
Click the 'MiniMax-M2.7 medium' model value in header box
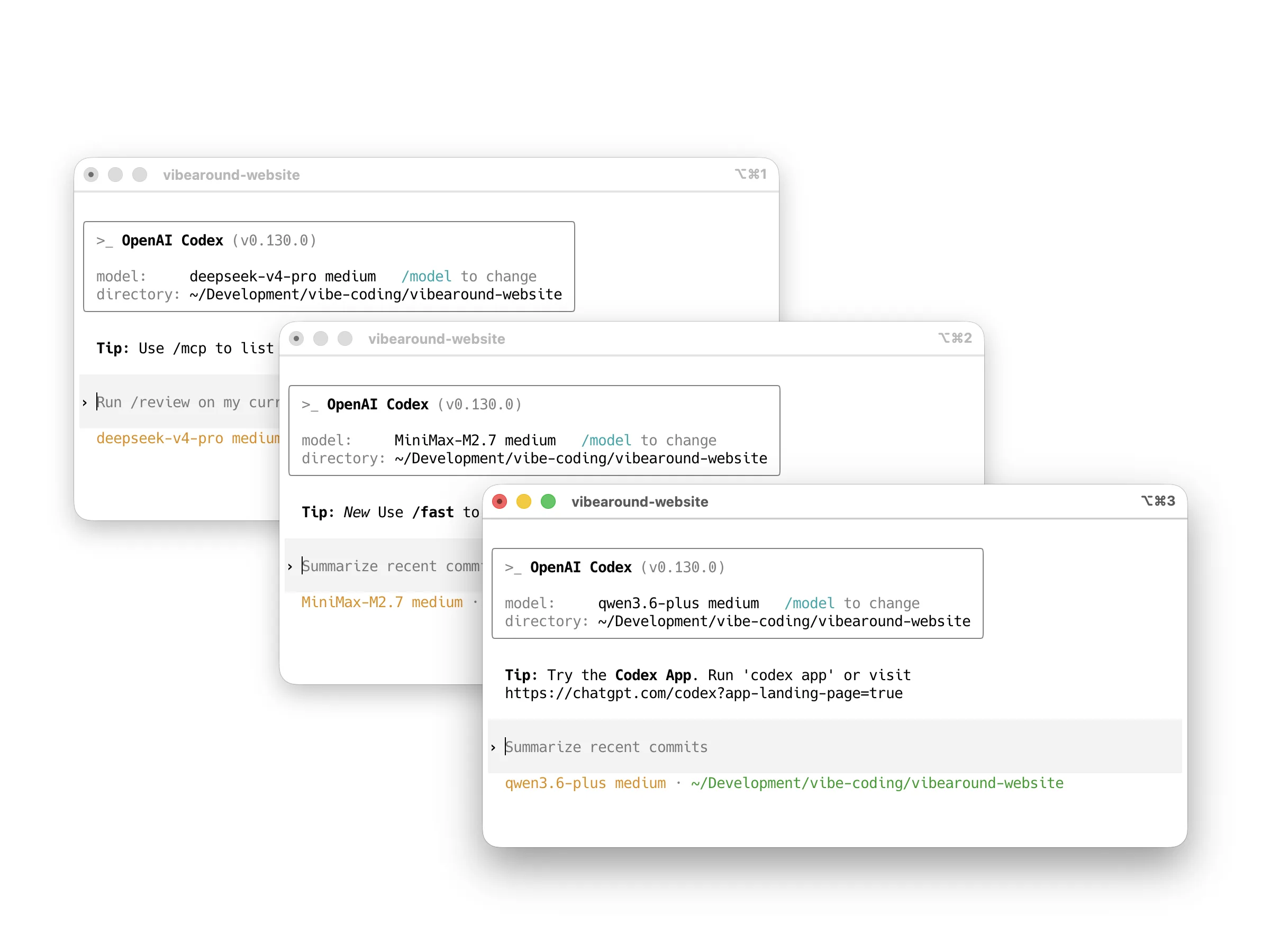coord(475,440)
